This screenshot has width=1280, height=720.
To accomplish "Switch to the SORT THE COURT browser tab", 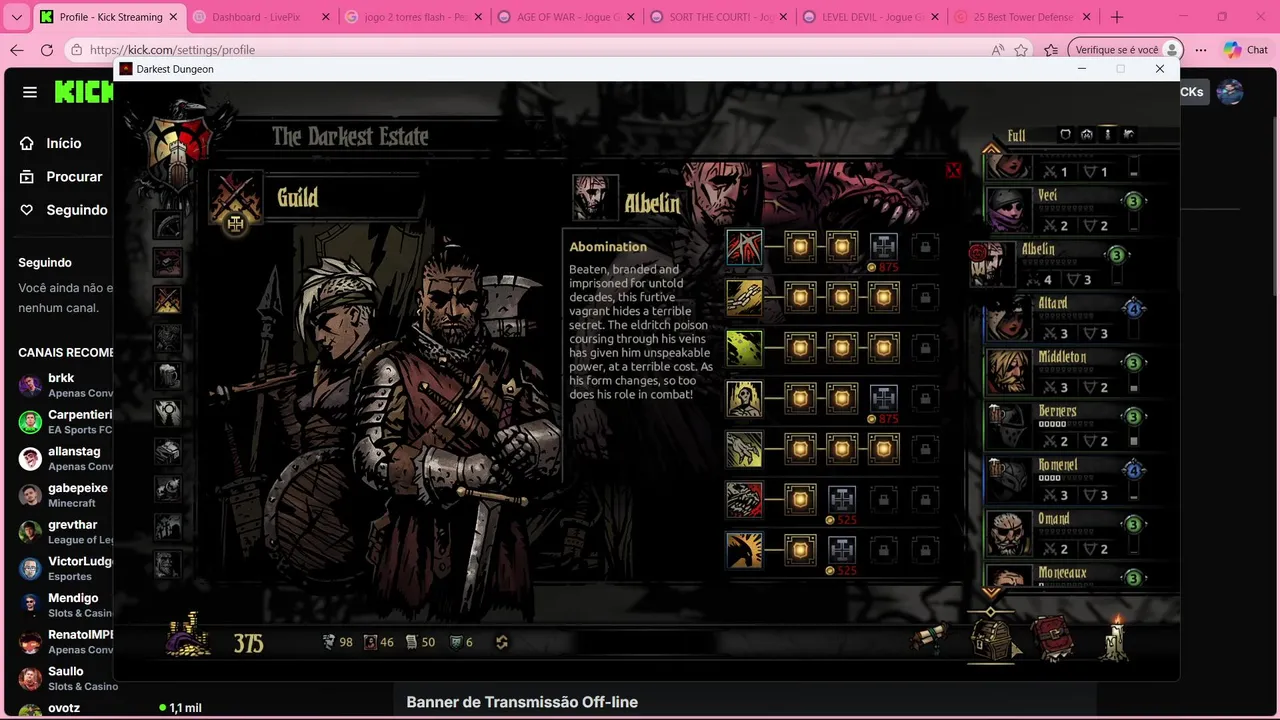I will click(720, 17).
